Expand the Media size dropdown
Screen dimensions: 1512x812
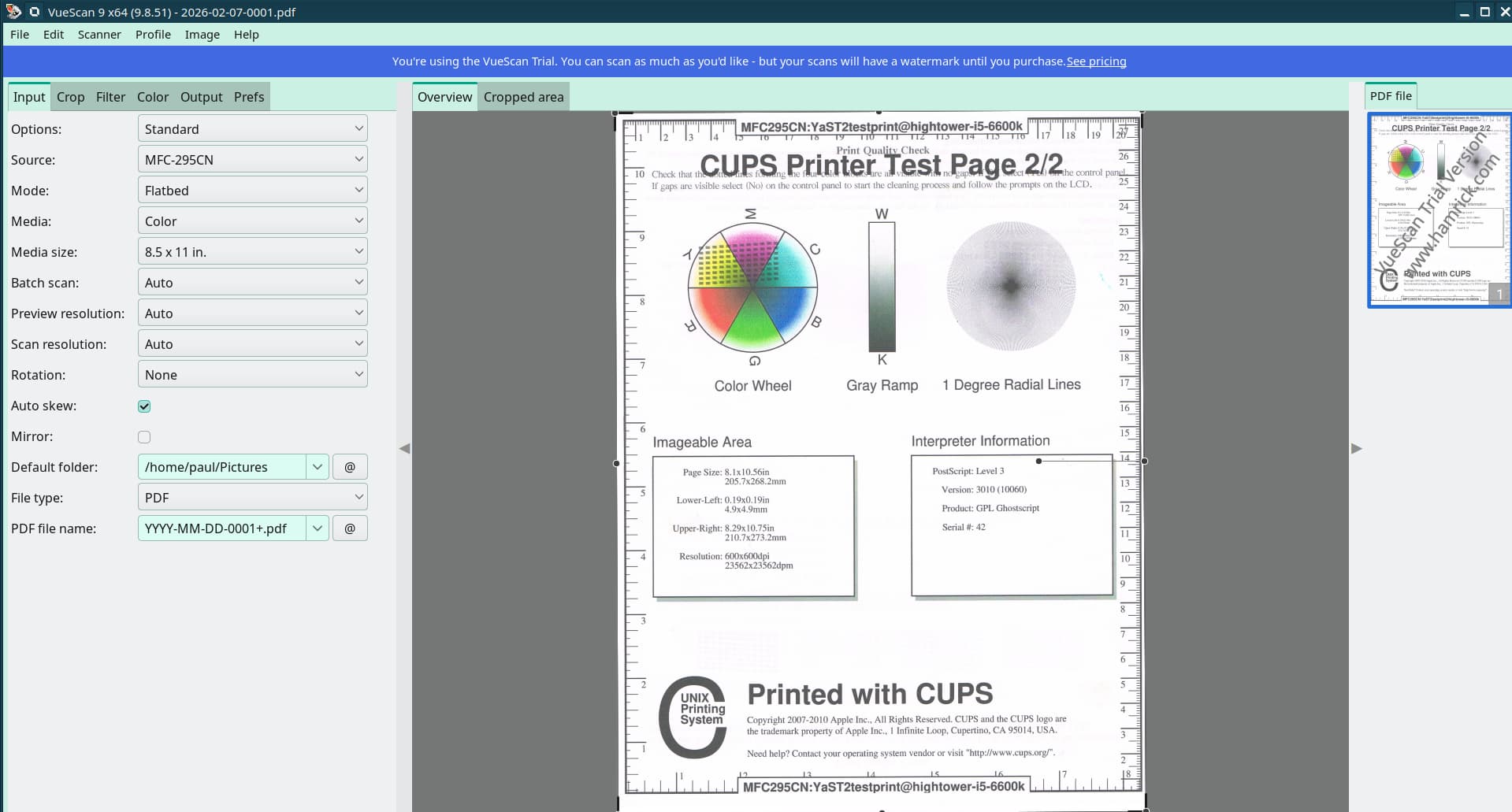point(252,252)
